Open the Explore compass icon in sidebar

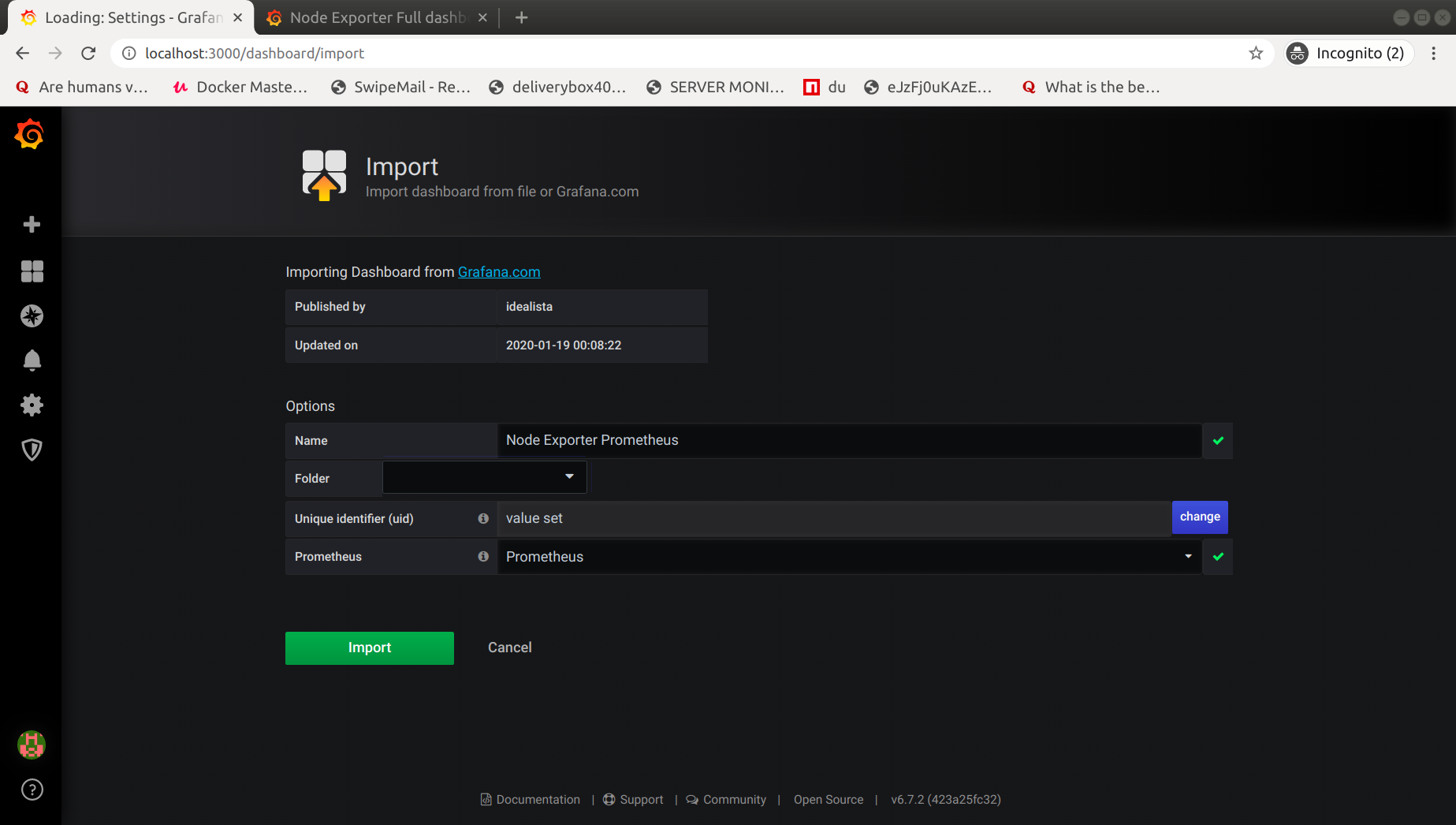pos(32,316)
